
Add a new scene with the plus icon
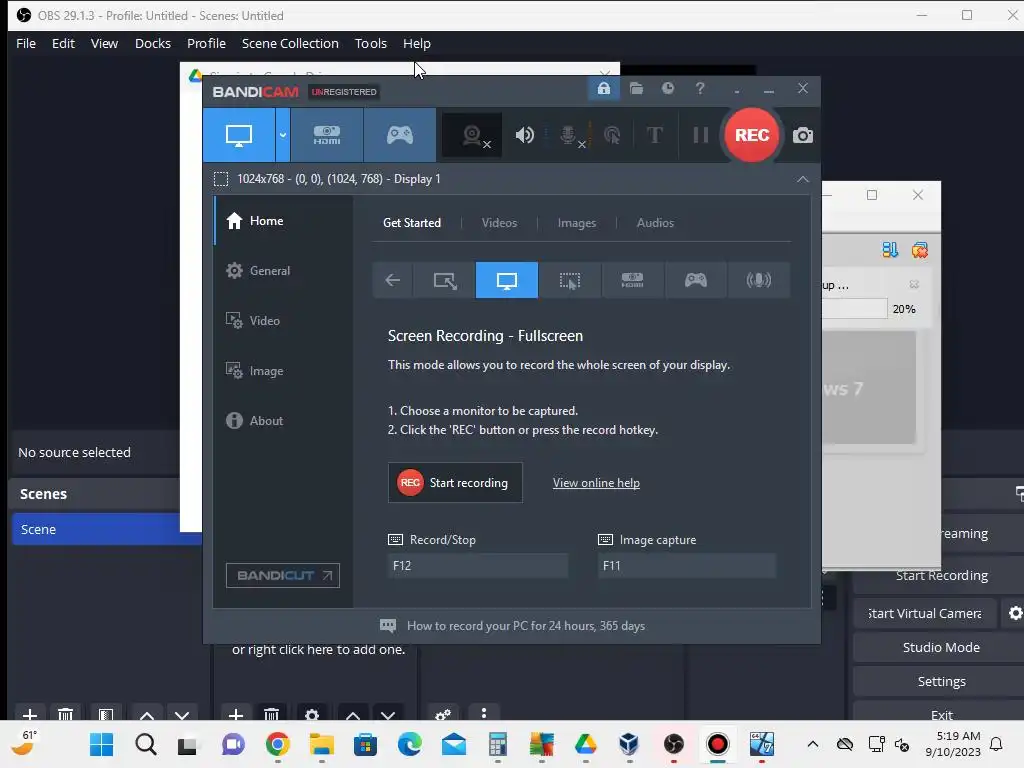(x=30, y=714)
